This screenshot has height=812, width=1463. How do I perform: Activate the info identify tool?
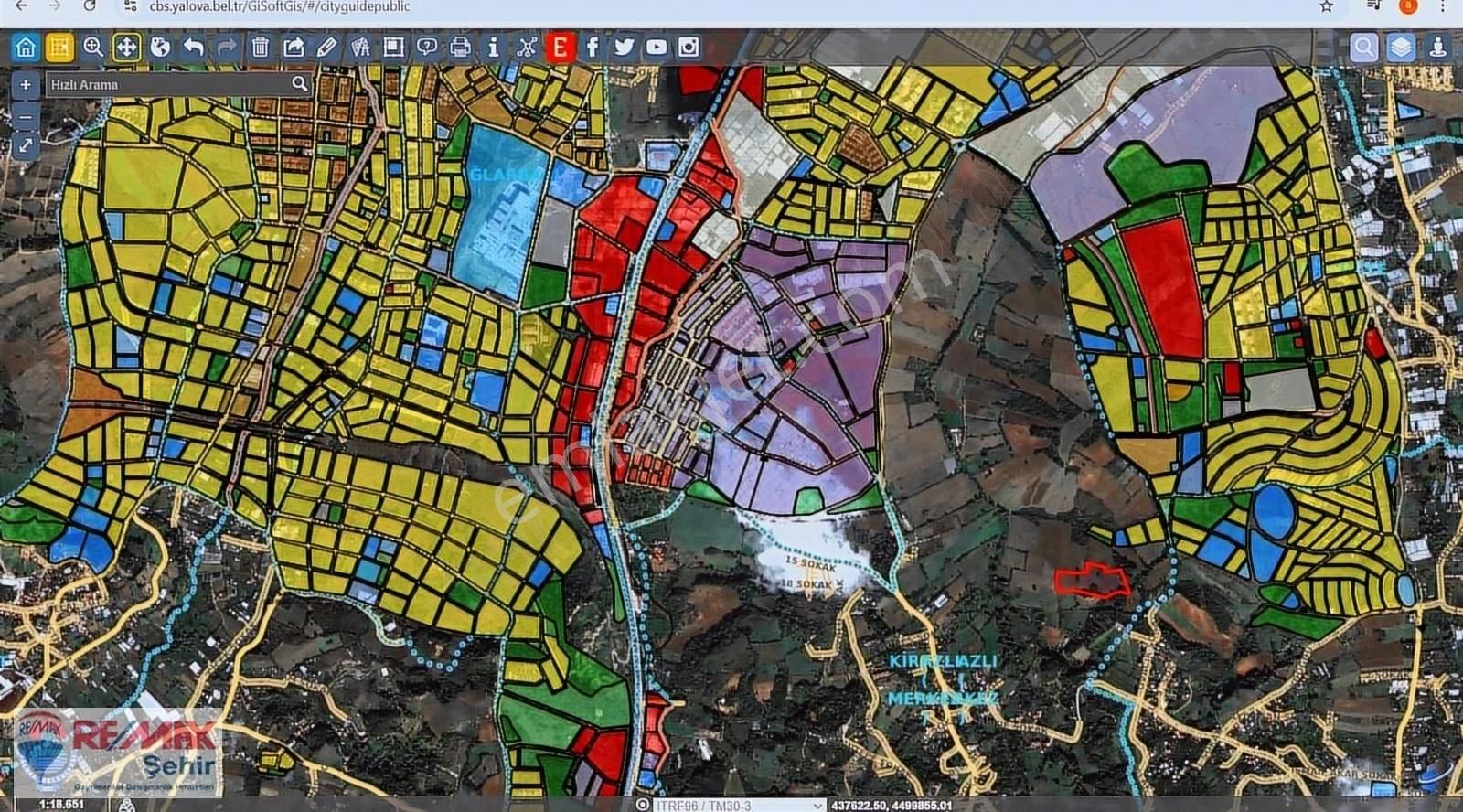click(494, 48)
